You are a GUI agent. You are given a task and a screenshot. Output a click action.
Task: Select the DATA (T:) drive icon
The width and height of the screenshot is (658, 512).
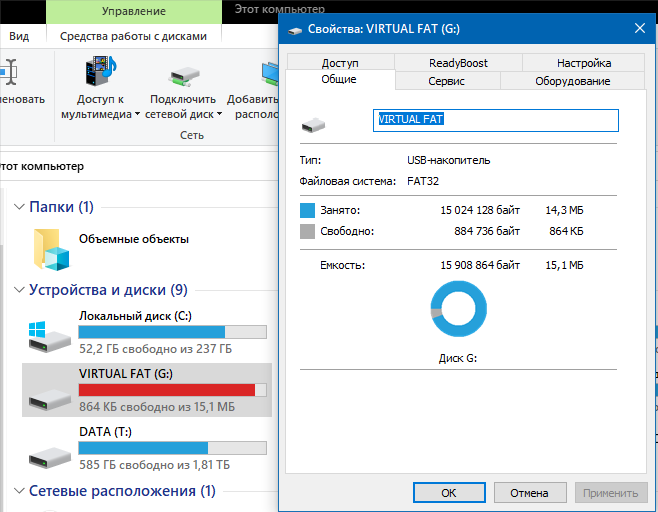click(x=50, y=457)
